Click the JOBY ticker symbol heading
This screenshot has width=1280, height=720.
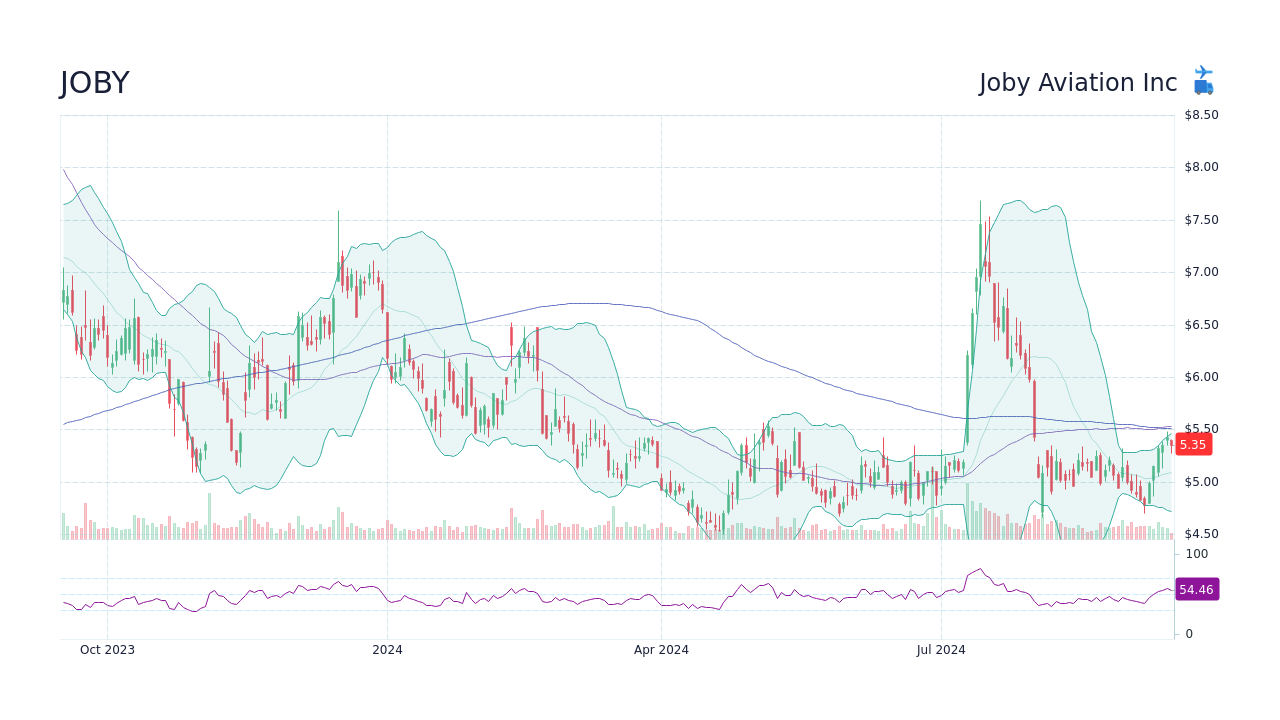click(95, 84)
